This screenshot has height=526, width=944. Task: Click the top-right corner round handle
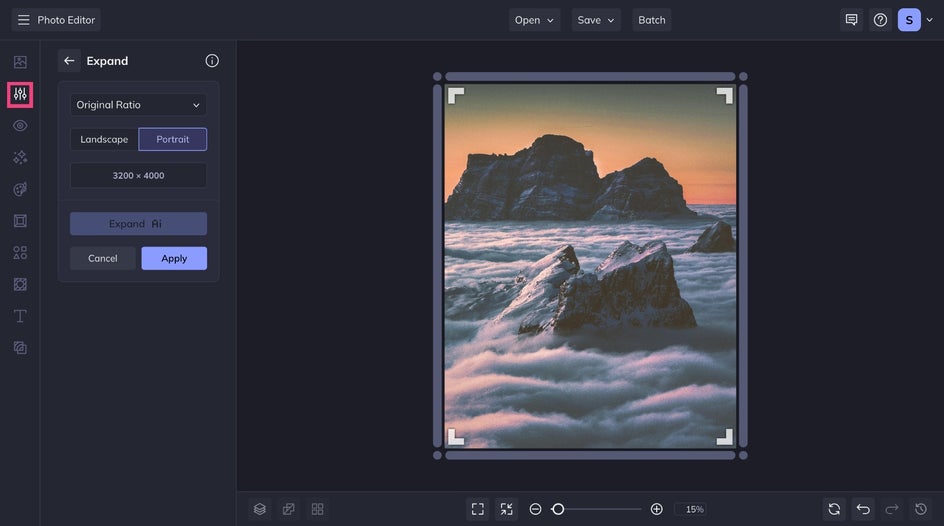743,76
